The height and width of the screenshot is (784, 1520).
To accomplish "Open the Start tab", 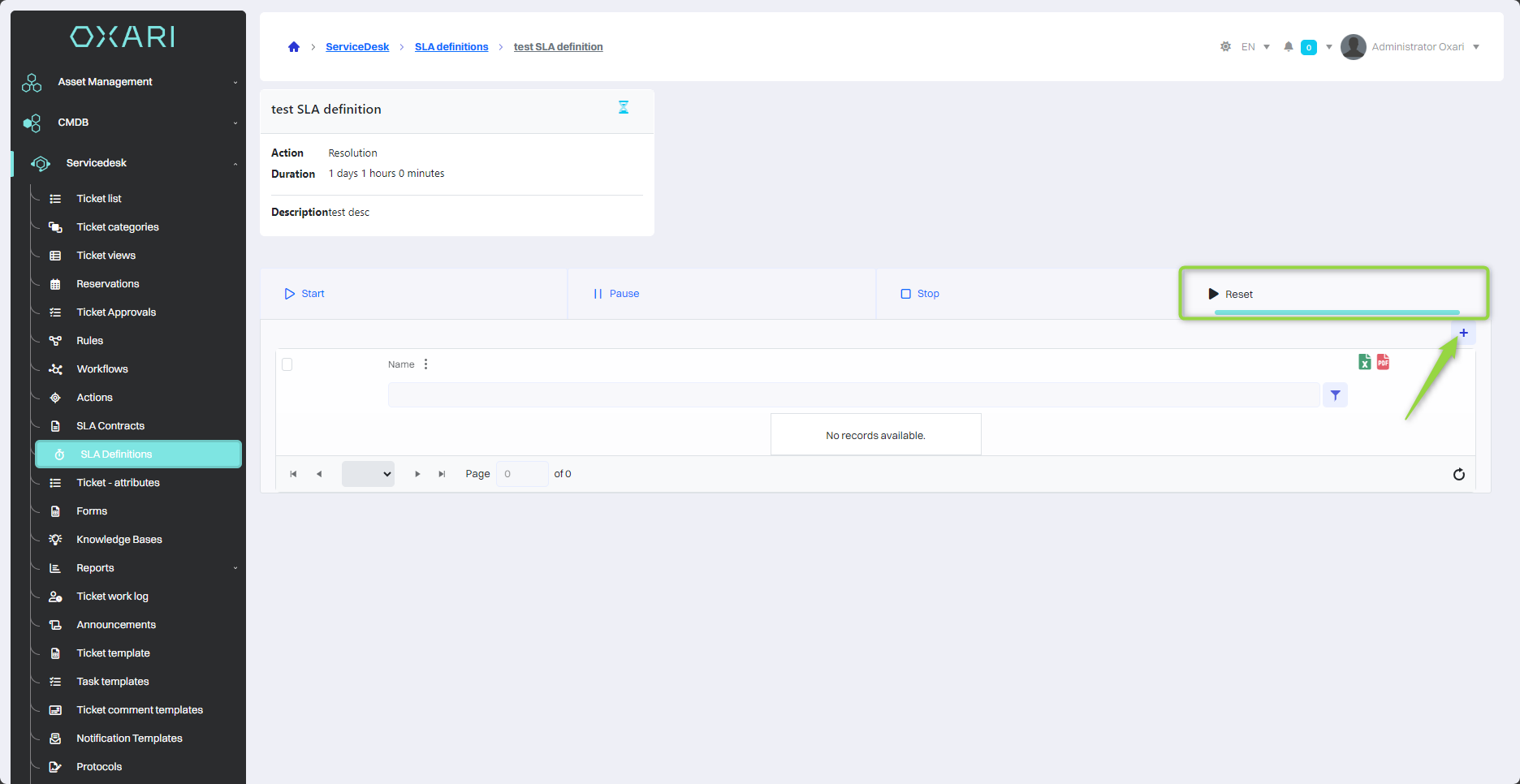I will (x=304, y=294).
